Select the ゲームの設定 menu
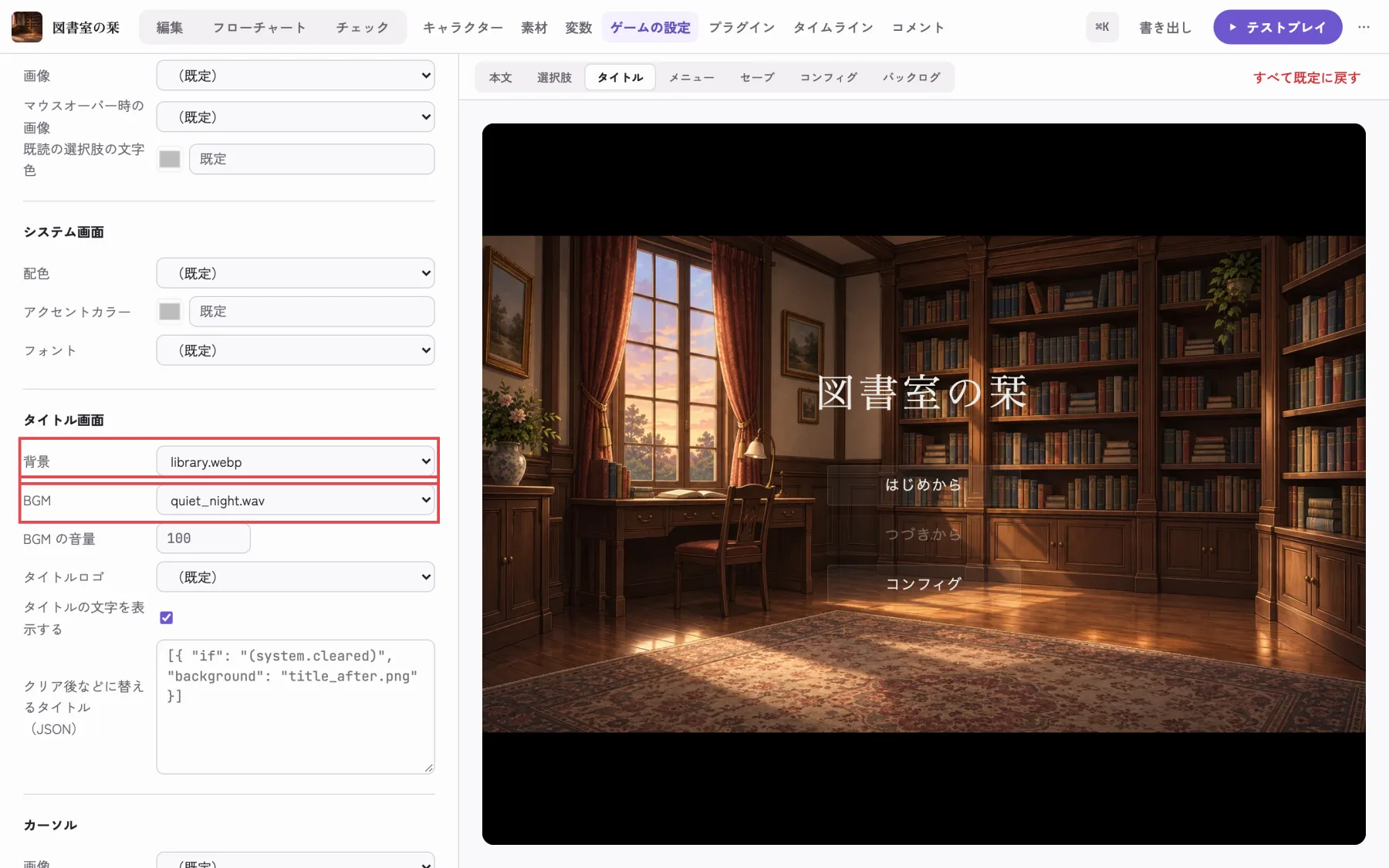1389x868 pixels. click(651, 28)
